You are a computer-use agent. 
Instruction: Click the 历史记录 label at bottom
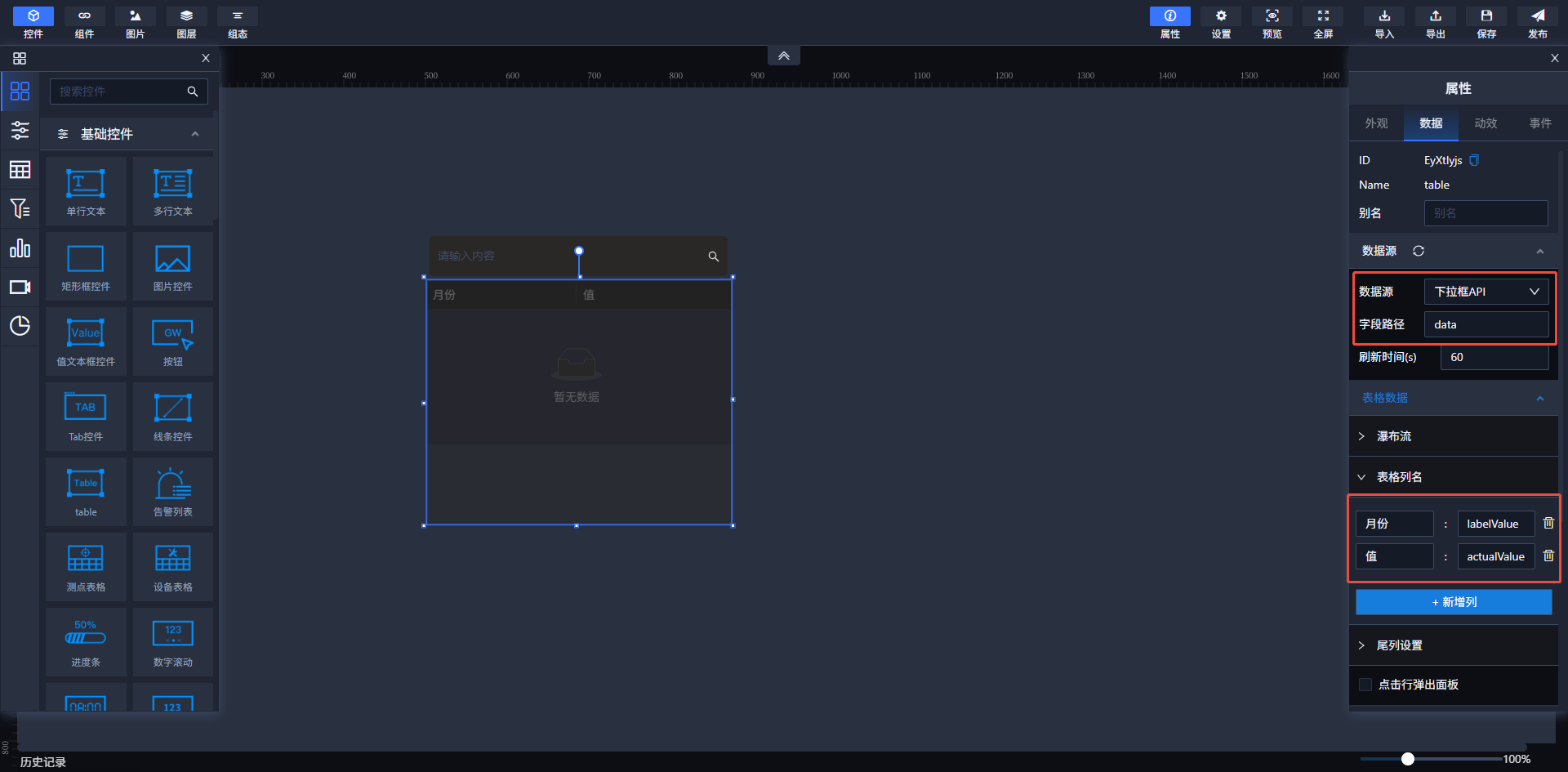click(x=43, y=761)
